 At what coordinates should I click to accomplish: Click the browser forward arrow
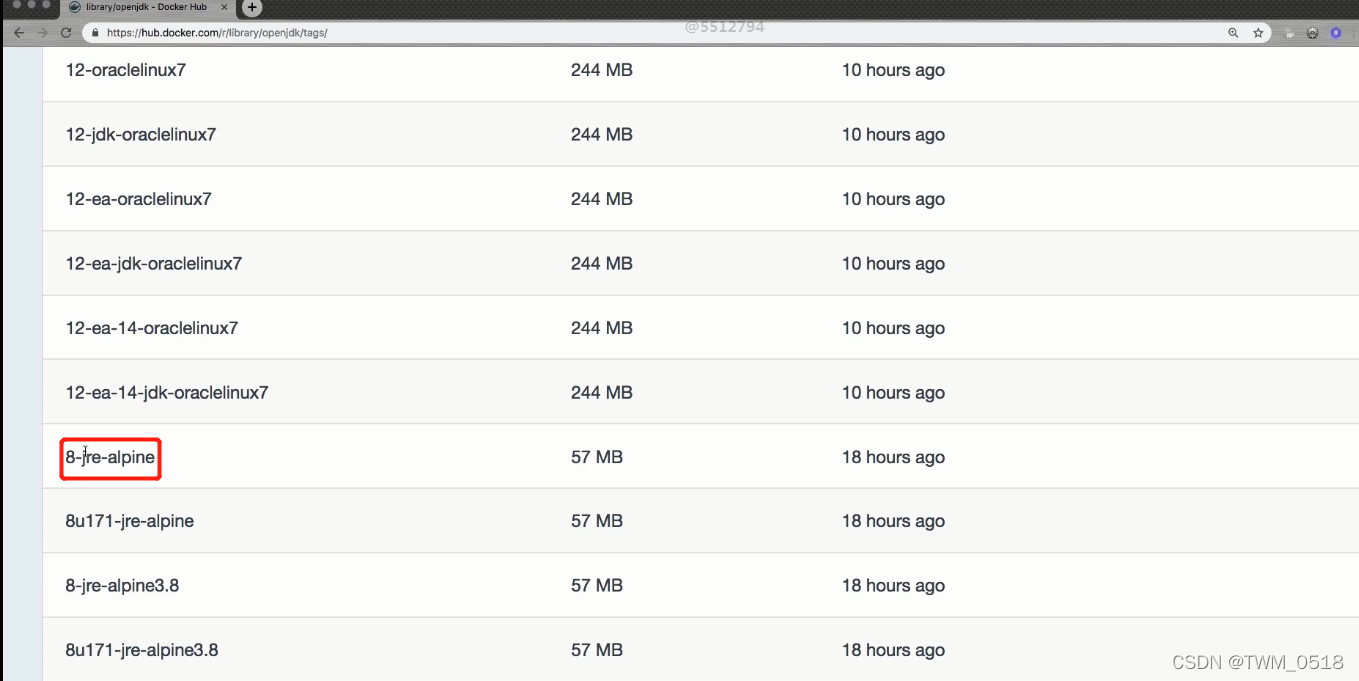(x=42, y=33)
